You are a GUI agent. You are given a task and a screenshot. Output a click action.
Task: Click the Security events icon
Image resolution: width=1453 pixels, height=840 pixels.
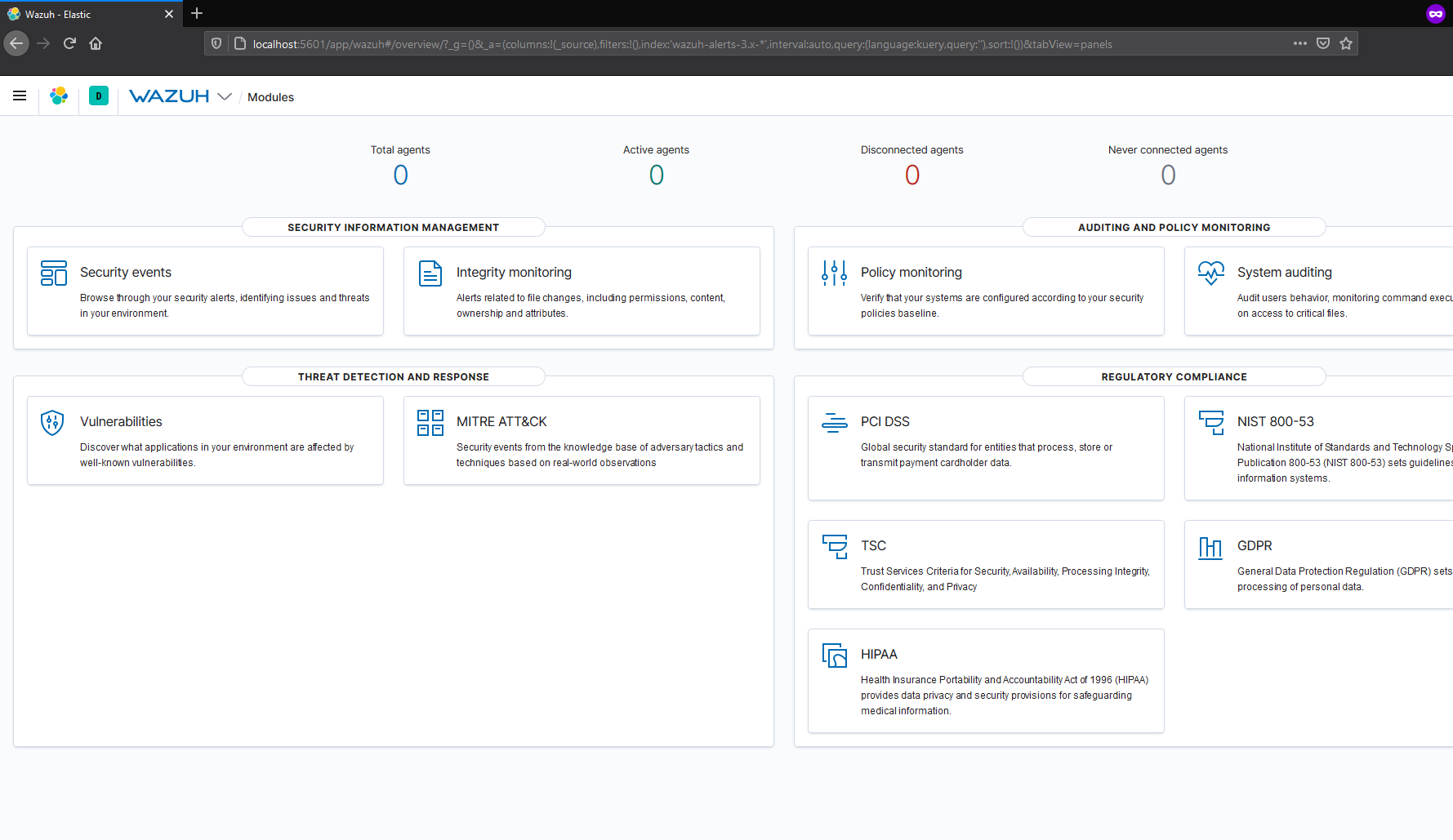point(54,273)
